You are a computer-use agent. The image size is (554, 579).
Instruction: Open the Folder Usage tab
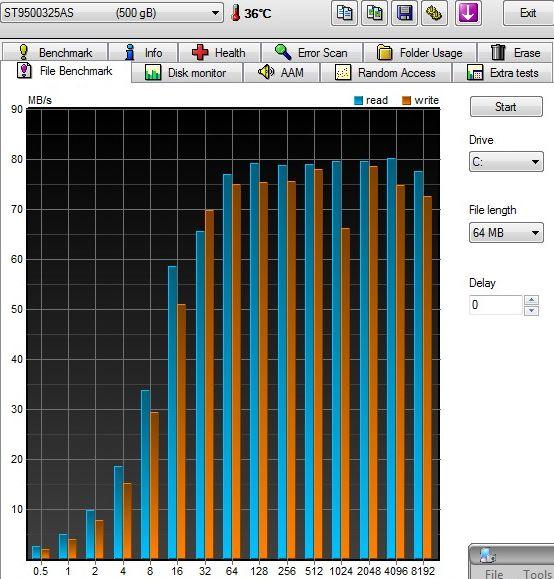coord(420,52)
